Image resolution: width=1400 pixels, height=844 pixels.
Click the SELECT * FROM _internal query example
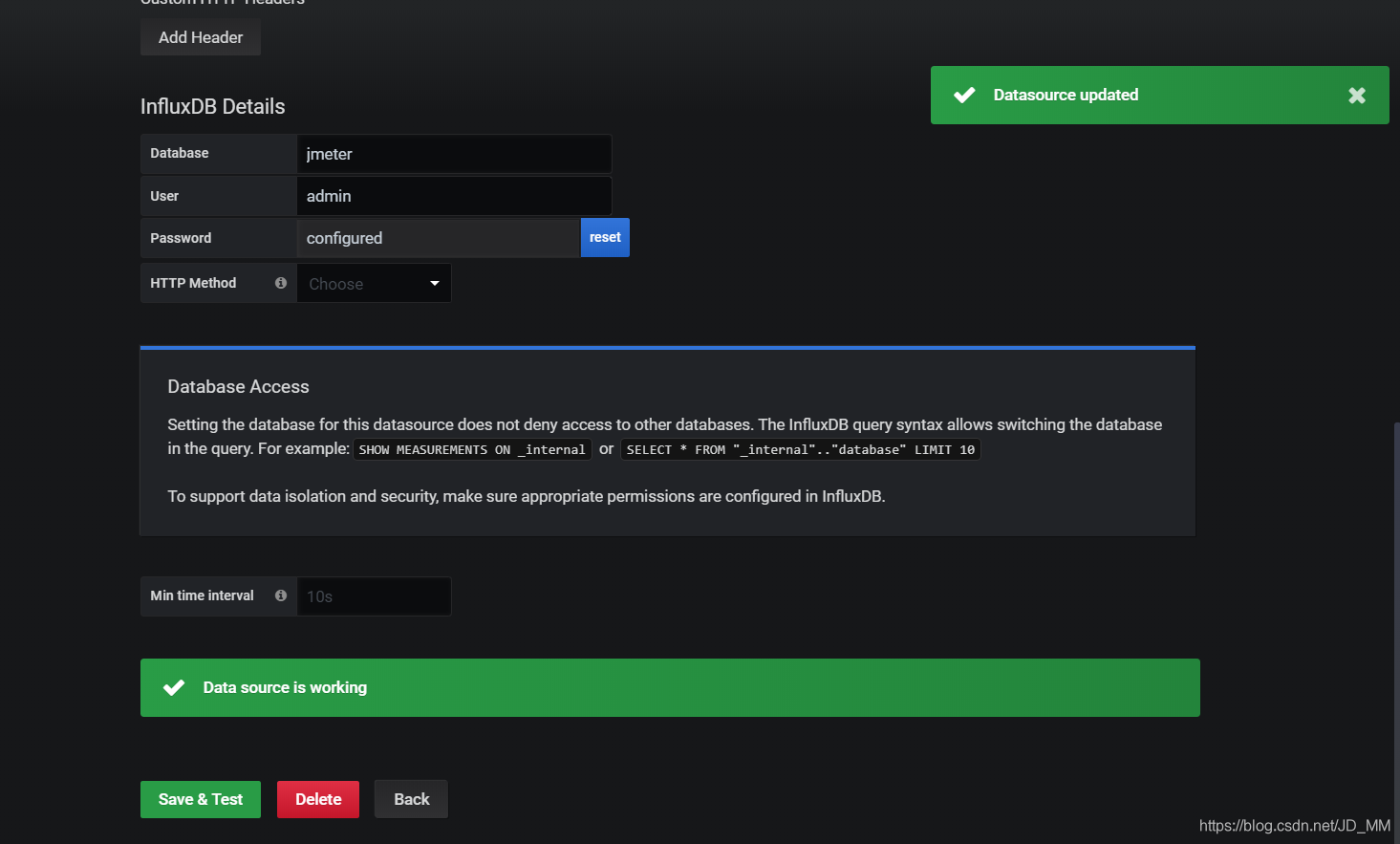tap(801, 449)
